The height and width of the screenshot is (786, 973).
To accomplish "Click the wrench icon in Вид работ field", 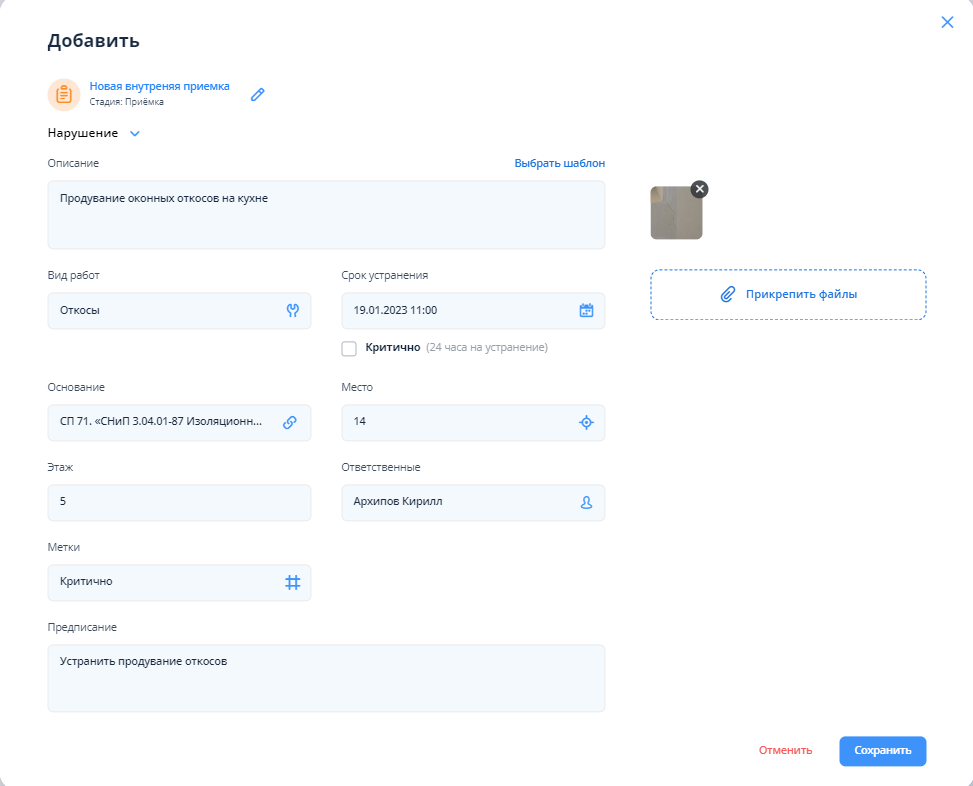I will click(293, 310).
